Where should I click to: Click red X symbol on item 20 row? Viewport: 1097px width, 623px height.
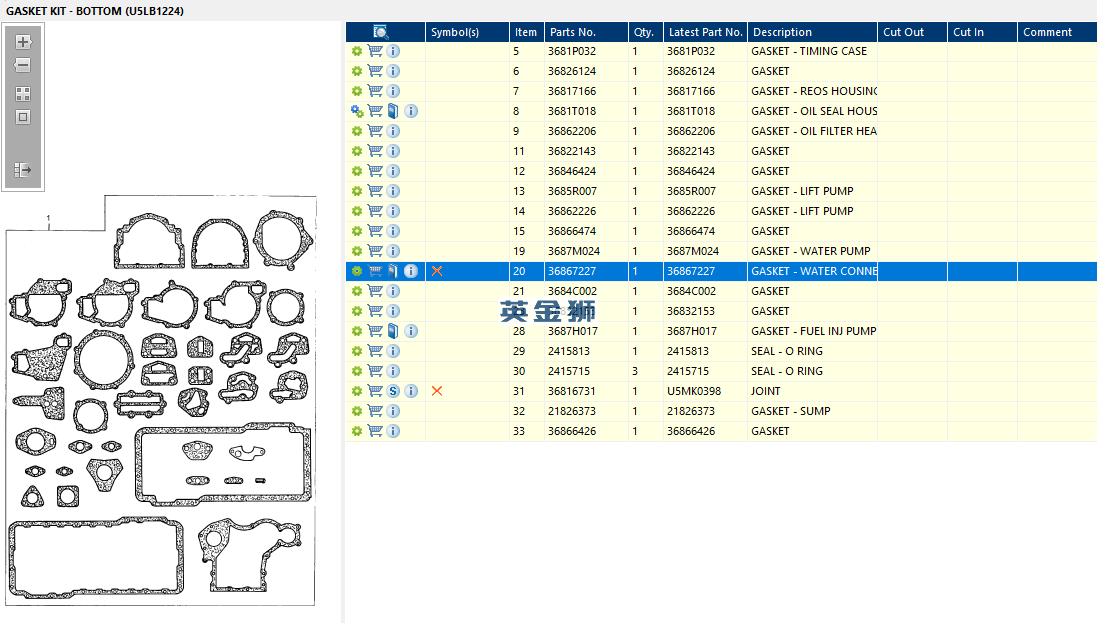tap(437, 271)
